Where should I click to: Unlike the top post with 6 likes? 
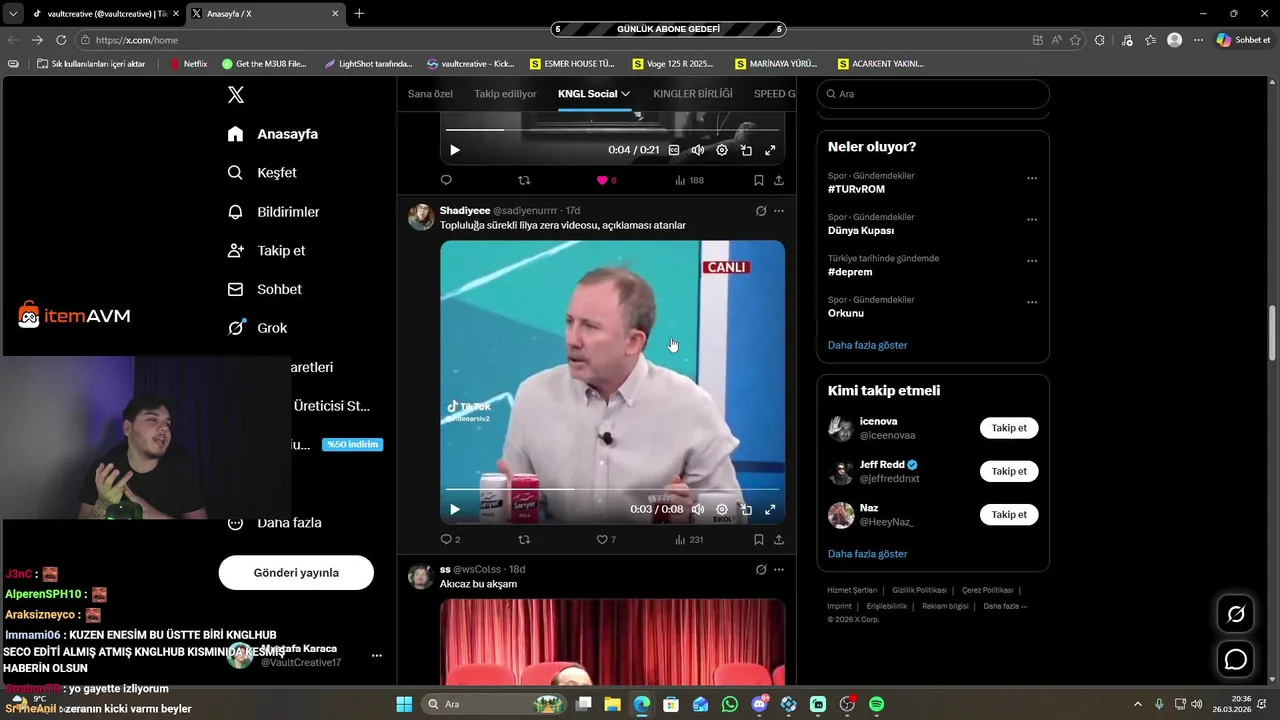click(x=606, y=180)
